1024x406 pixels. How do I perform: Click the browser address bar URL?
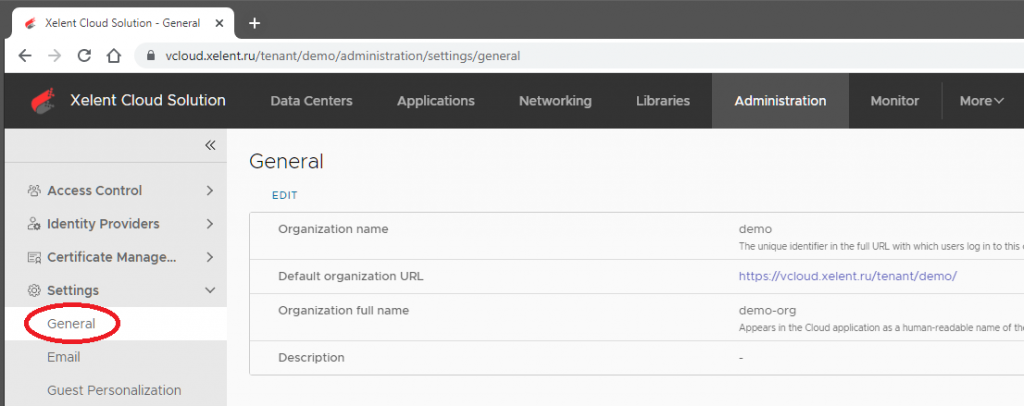point(342,55)
